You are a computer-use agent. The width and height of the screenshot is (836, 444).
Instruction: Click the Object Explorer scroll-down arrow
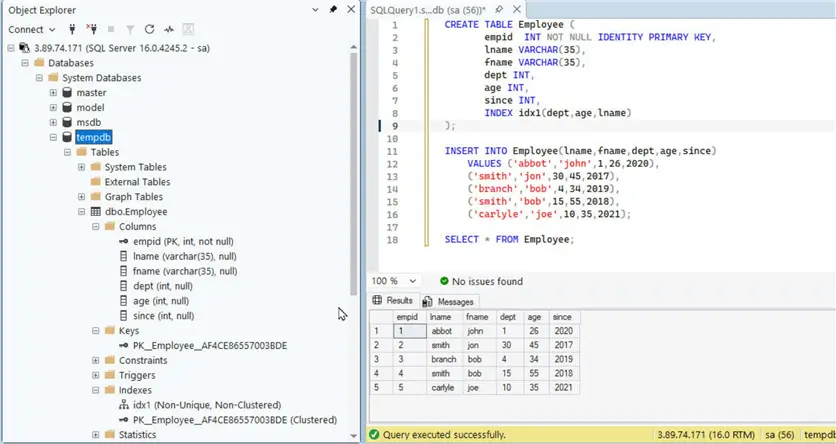click(x=353, y=436)
